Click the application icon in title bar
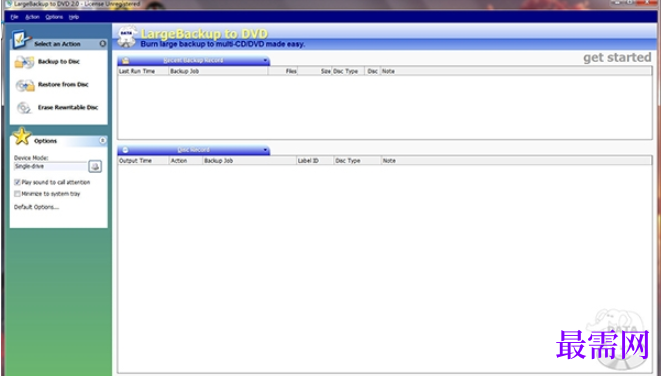Viewport: 668px width, 376px height. tap(9, 4)
